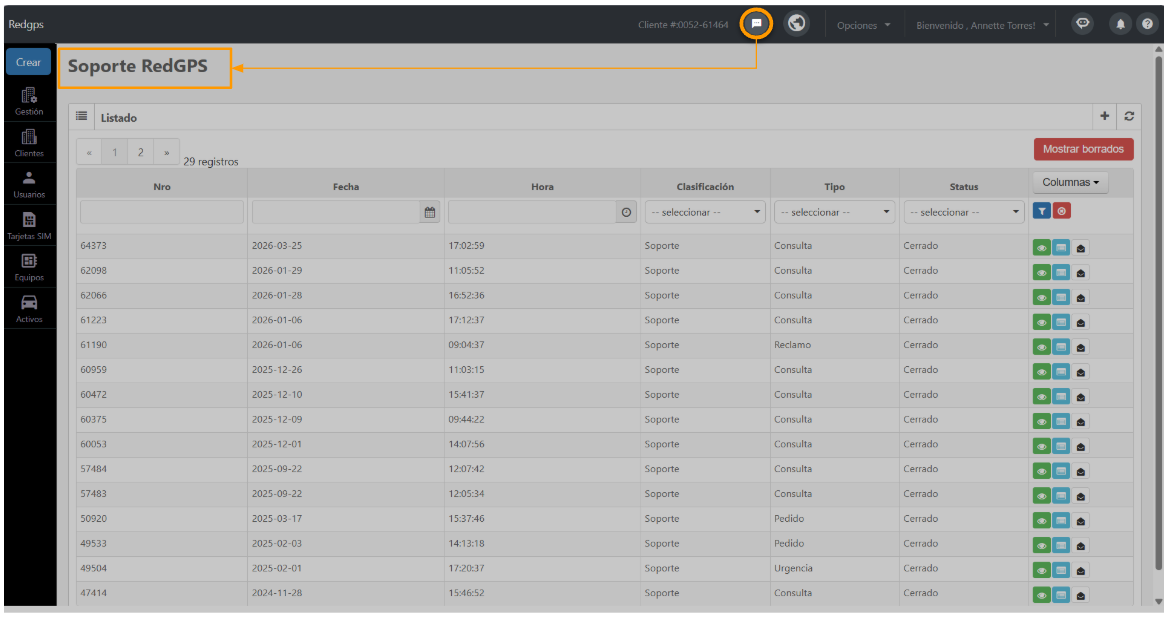The width and height of the screenshot is (1170, 620).
Task: View ticket 61190 with green eye icon
Action: click(x=1041, y=347)
